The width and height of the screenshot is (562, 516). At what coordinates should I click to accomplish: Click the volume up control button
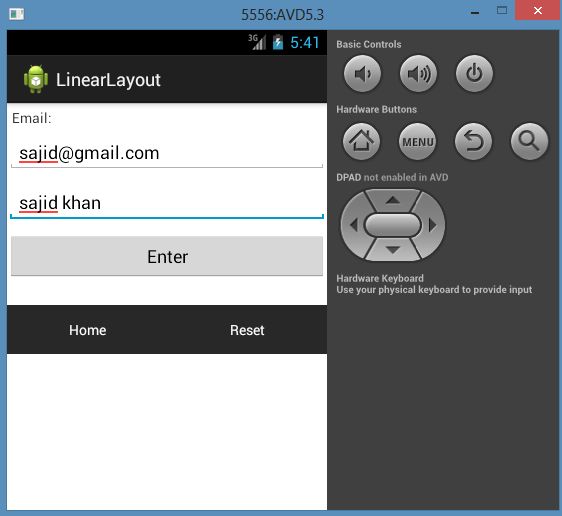click(418, 73)
